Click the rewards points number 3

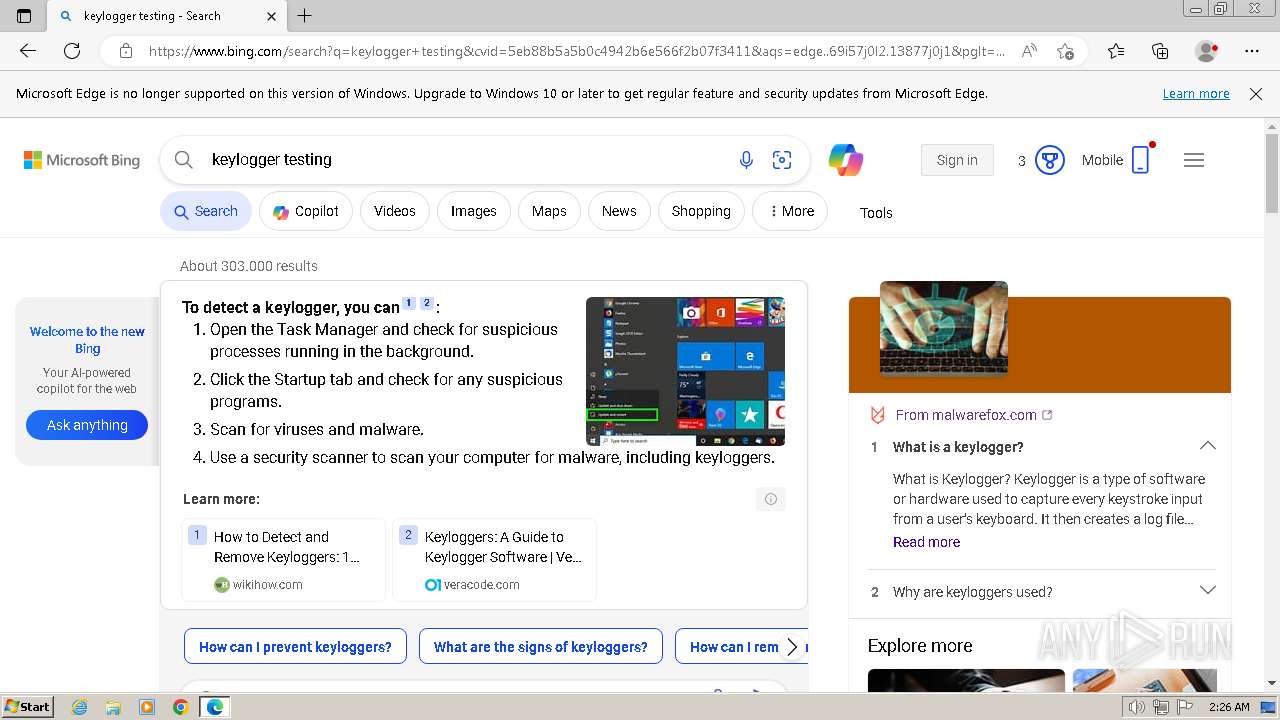click(x=1021, y=160)
